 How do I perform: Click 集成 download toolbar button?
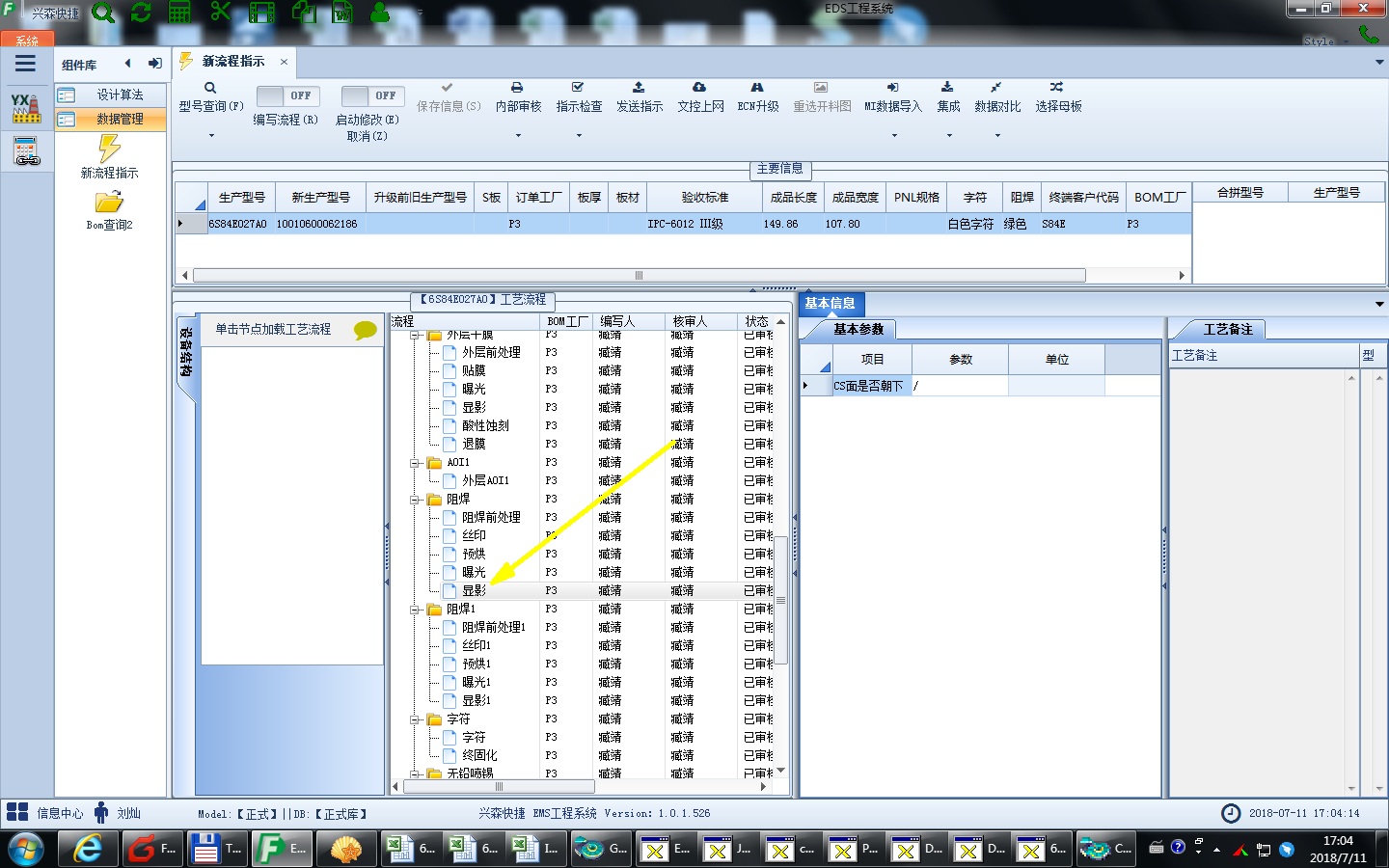click(948, 97)
